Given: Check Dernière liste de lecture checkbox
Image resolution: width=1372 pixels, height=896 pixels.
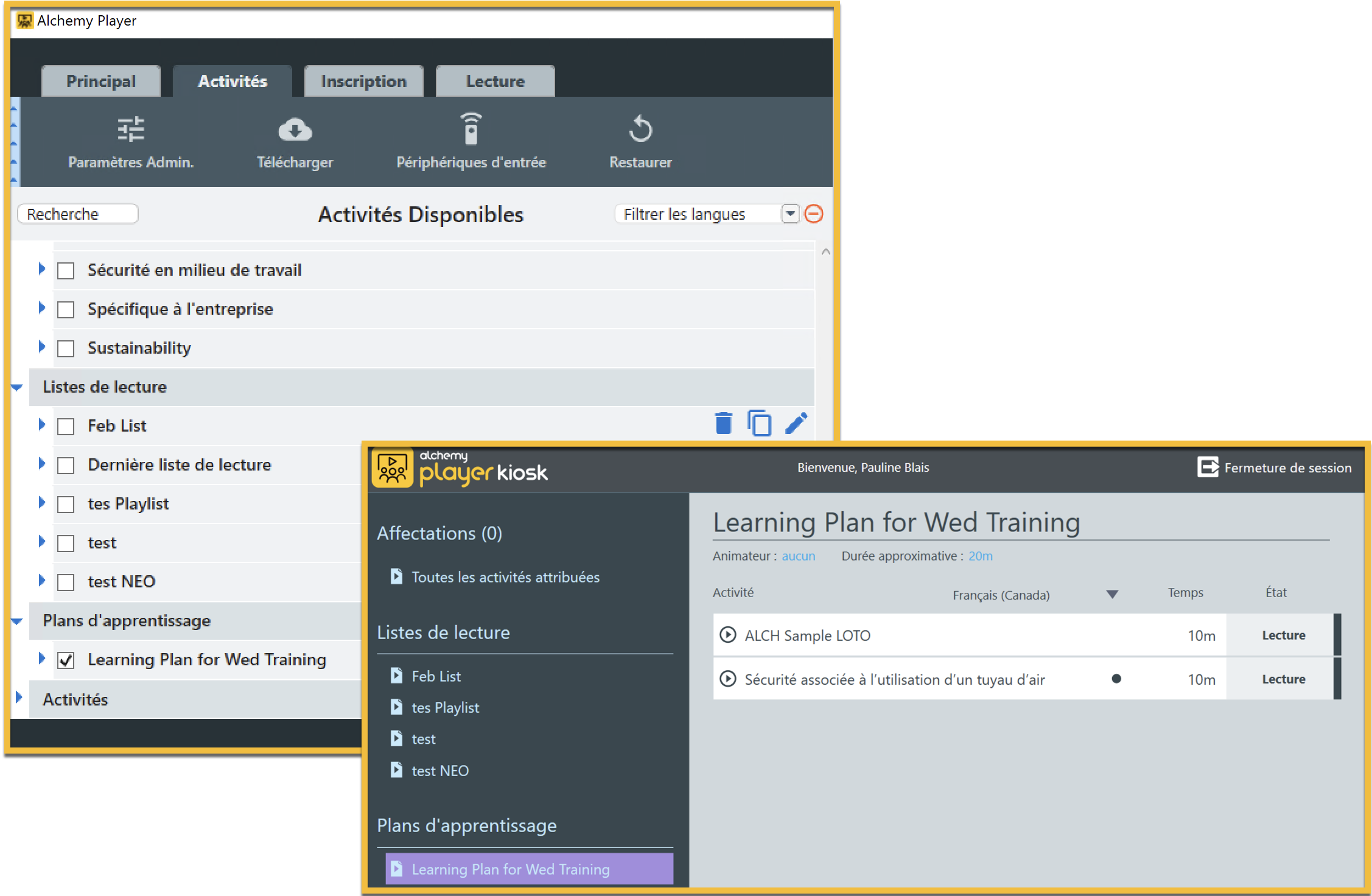Looking at the screenshot, I should pos(66,465).
